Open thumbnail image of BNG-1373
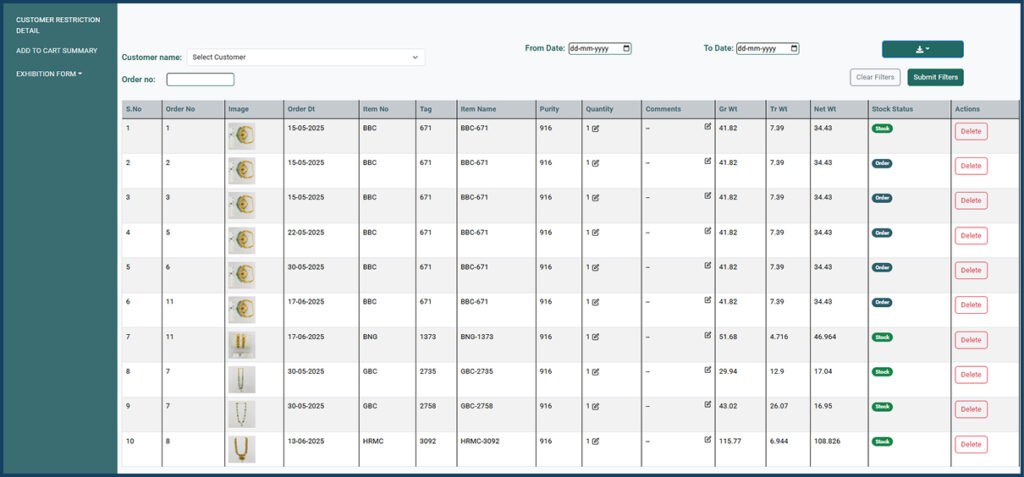This screenshot has width=1024, height=477. 242,345
